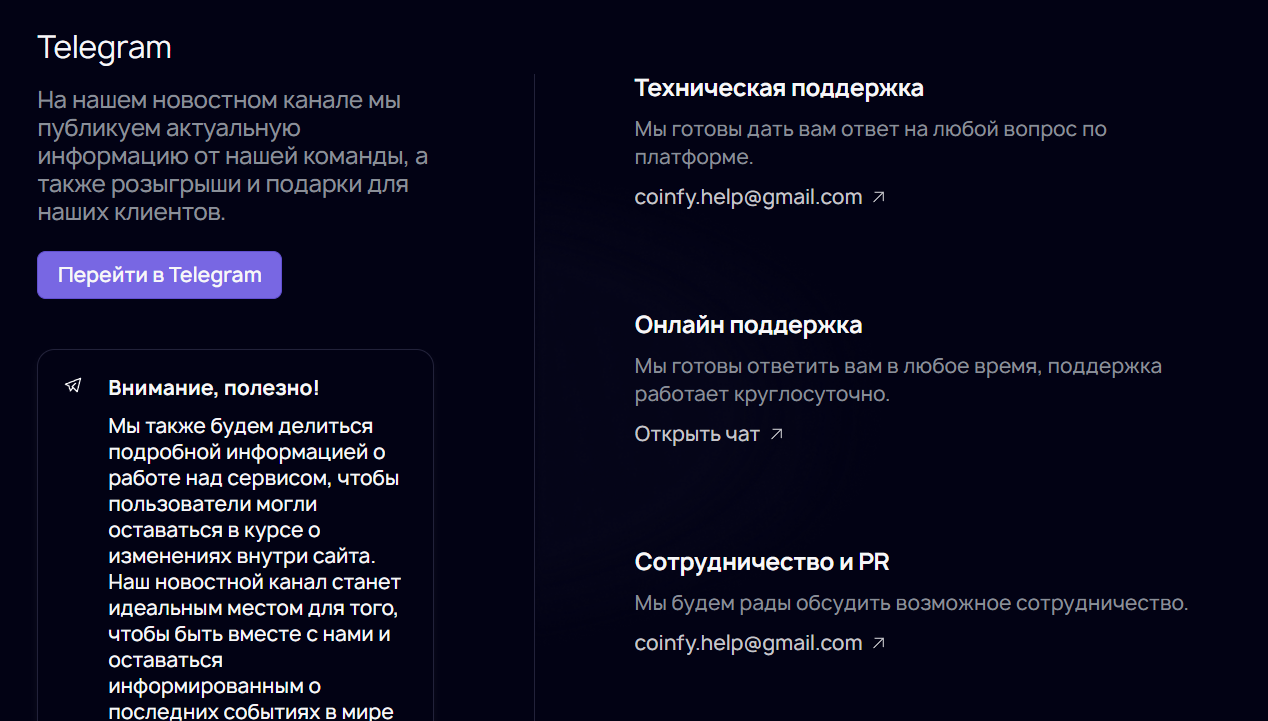This screenshot has width=1268, height=721.
Task: Open the coinfy.help@gmail.com link under Техническая поддержка
Action: point(748,197)
